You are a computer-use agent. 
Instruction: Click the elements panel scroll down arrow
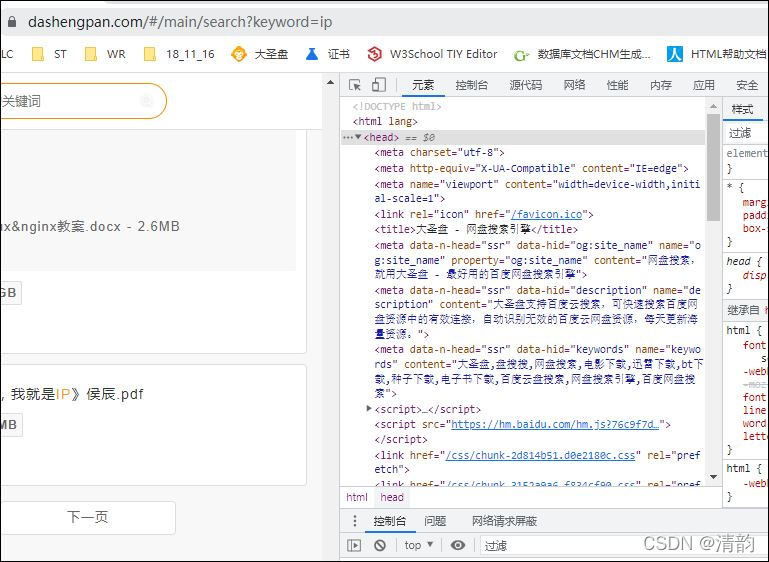(x=713, y=477)
